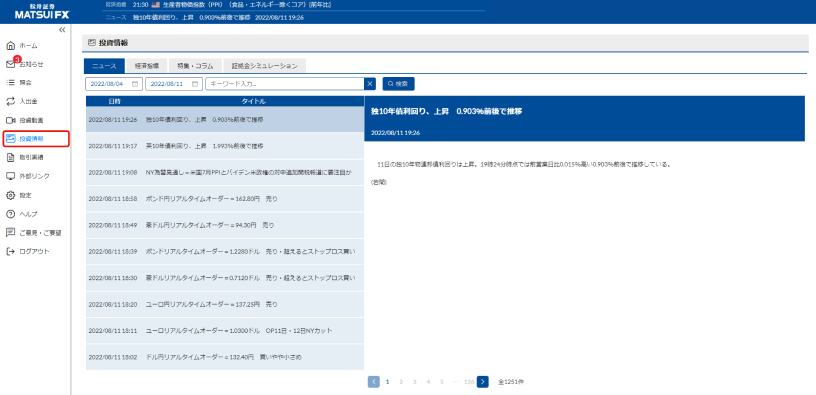Jump to page 2 in pagination
This screenshot has width=816, height=395.
click(401, 381)
